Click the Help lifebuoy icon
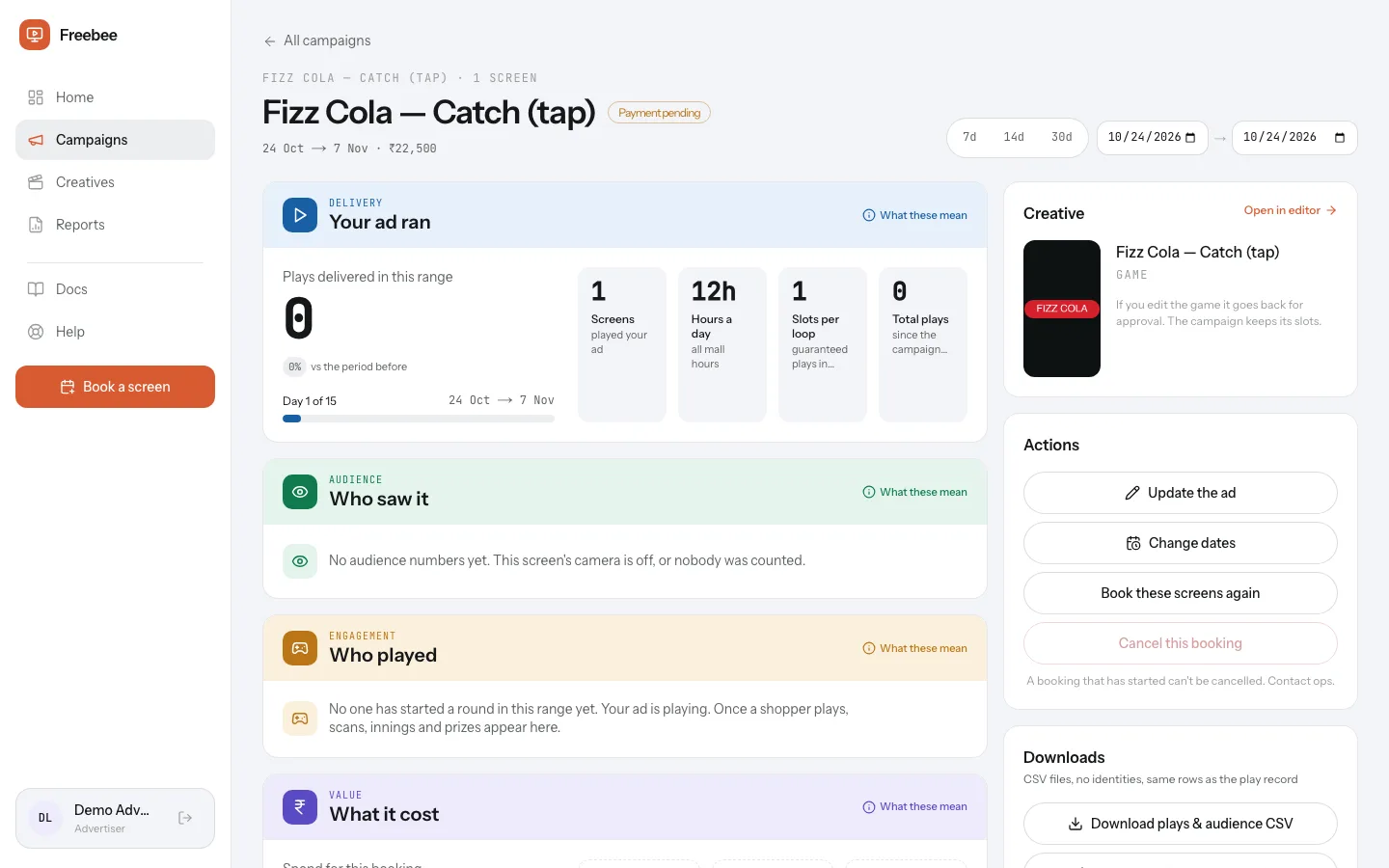The image size is (1389, 868). [36, 332]
